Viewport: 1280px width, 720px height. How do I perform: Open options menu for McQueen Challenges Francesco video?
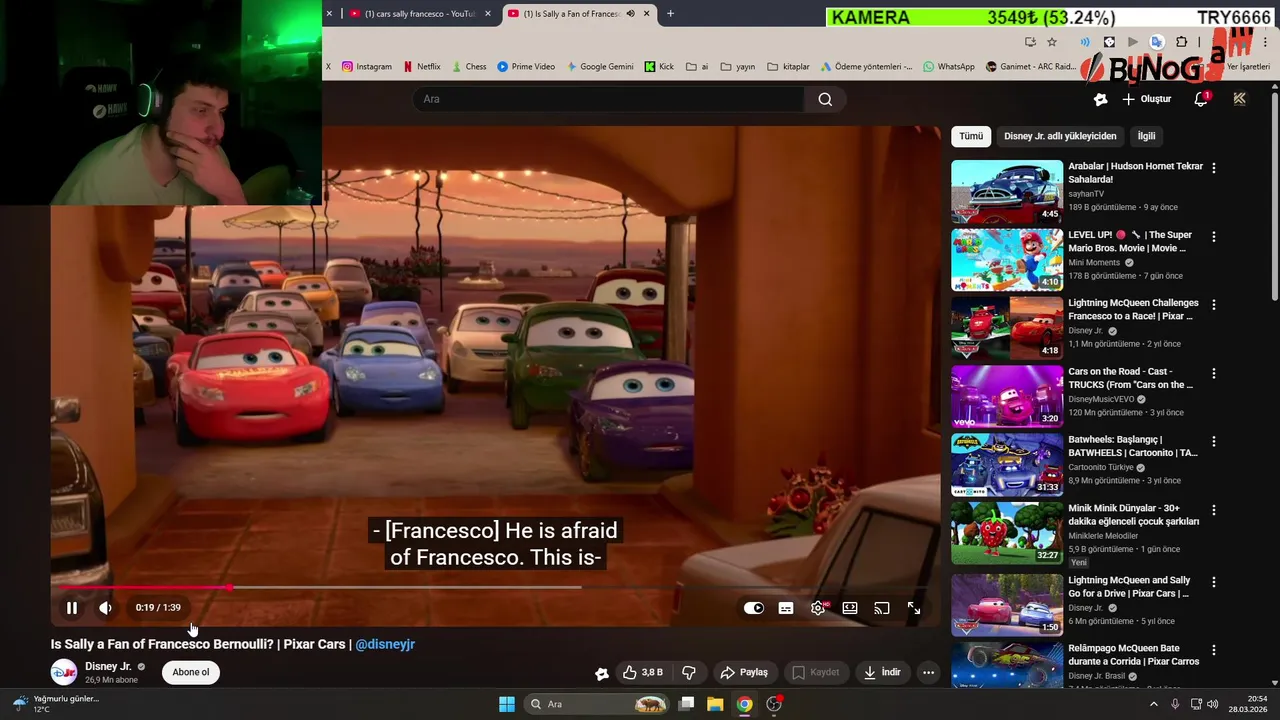coord(1214,305)
